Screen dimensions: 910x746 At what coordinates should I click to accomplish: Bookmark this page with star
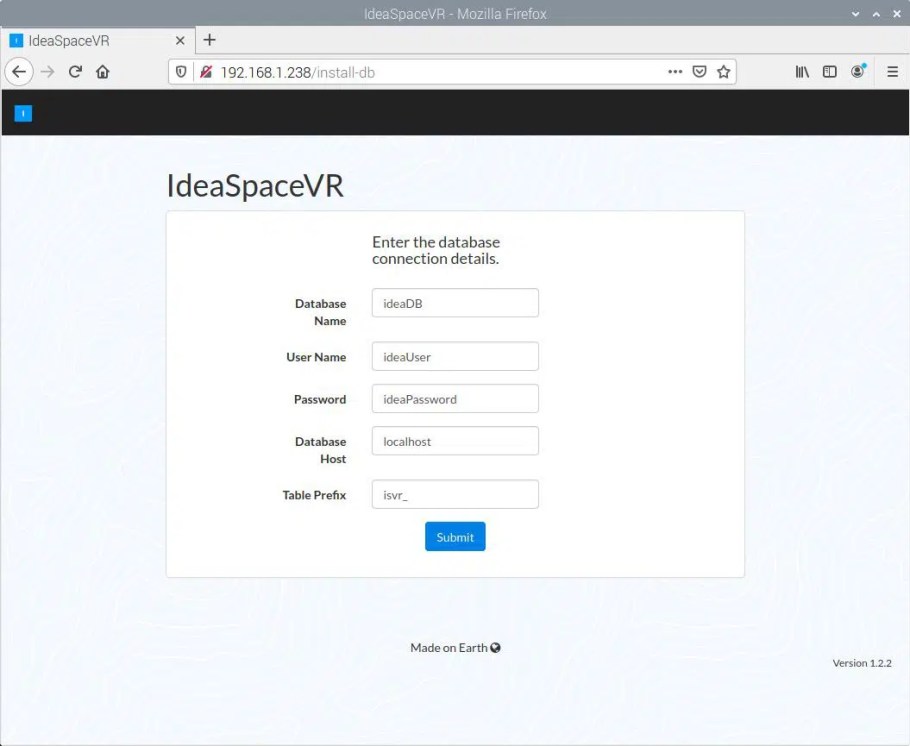pyautogui.click(x=723, y=72)
